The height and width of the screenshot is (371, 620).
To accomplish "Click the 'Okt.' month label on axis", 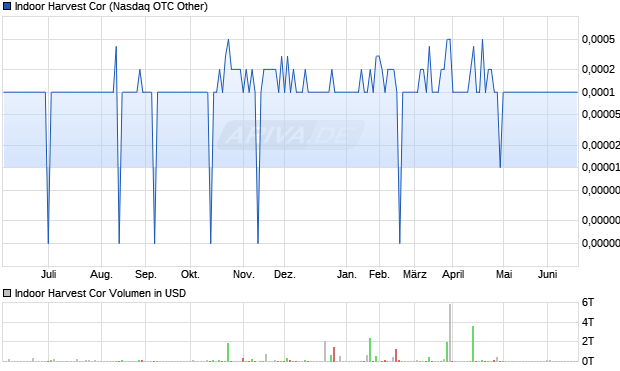I will point(190,274).
